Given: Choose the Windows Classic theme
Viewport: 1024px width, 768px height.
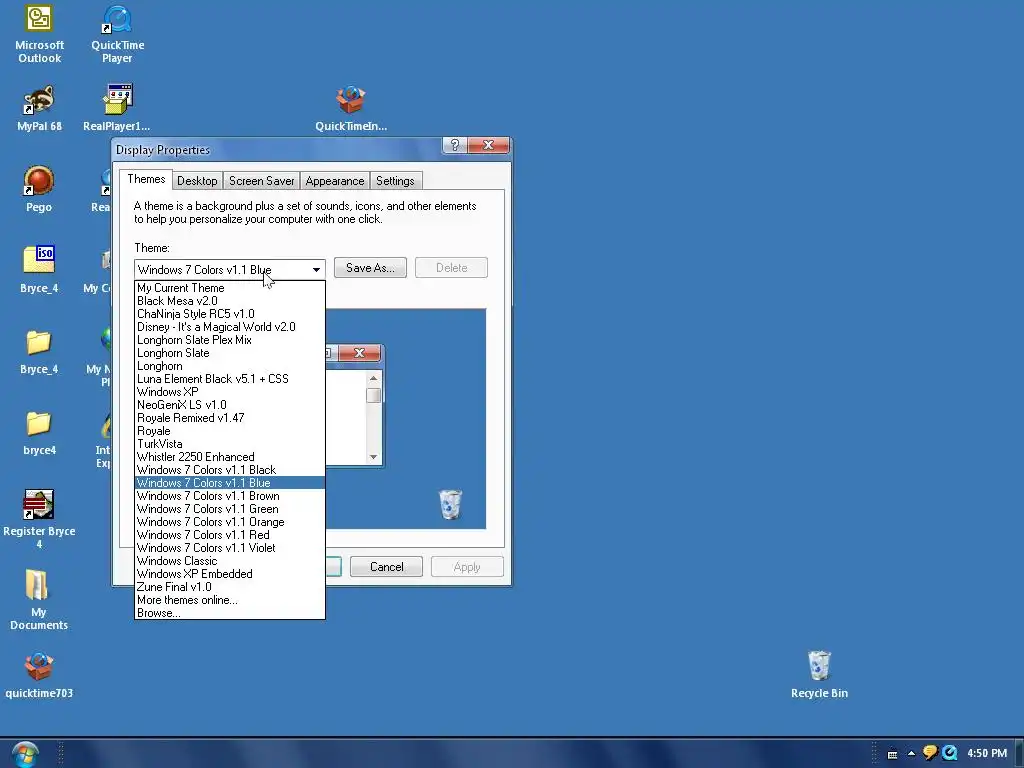Looking at the screenshot, I should click(x=230, y=561).
